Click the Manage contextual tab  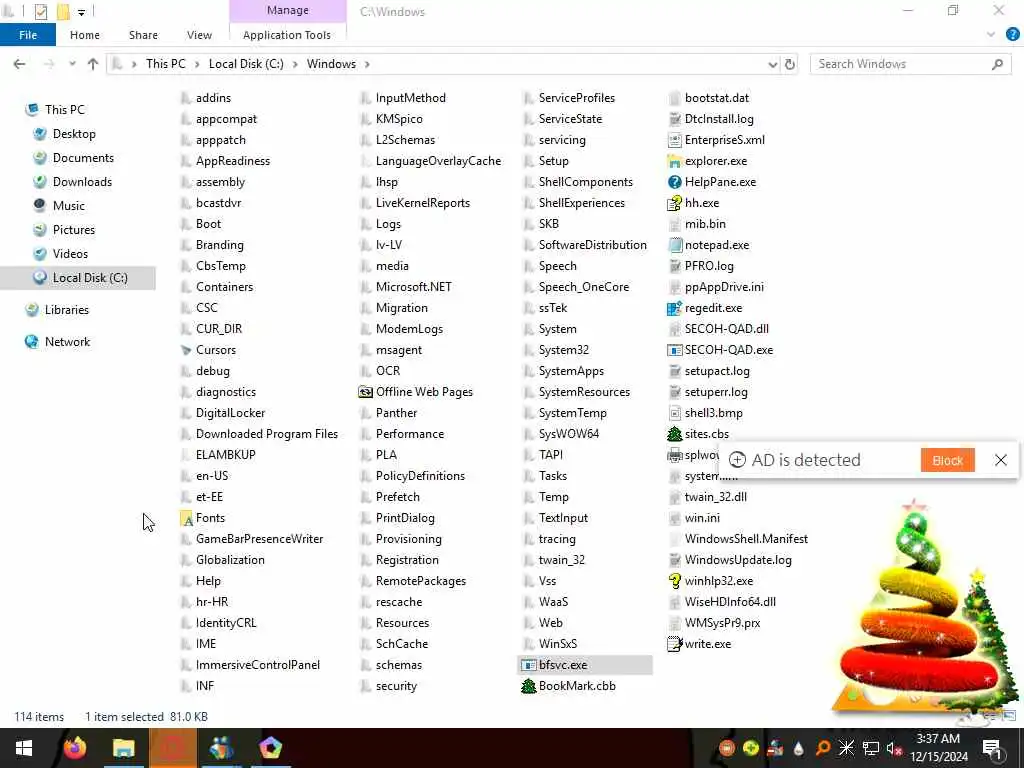(x=287, y=10)
